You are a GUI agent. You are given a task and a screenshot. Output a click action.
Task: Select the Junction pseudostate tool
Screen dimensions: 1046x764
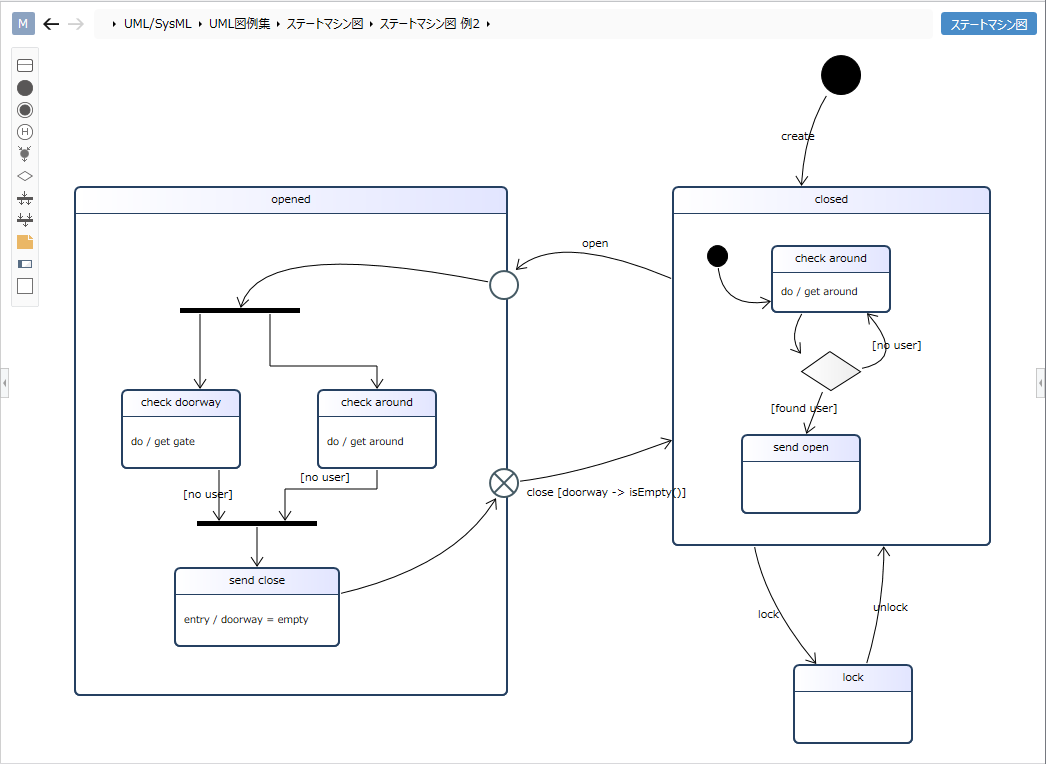coord(25,154)
